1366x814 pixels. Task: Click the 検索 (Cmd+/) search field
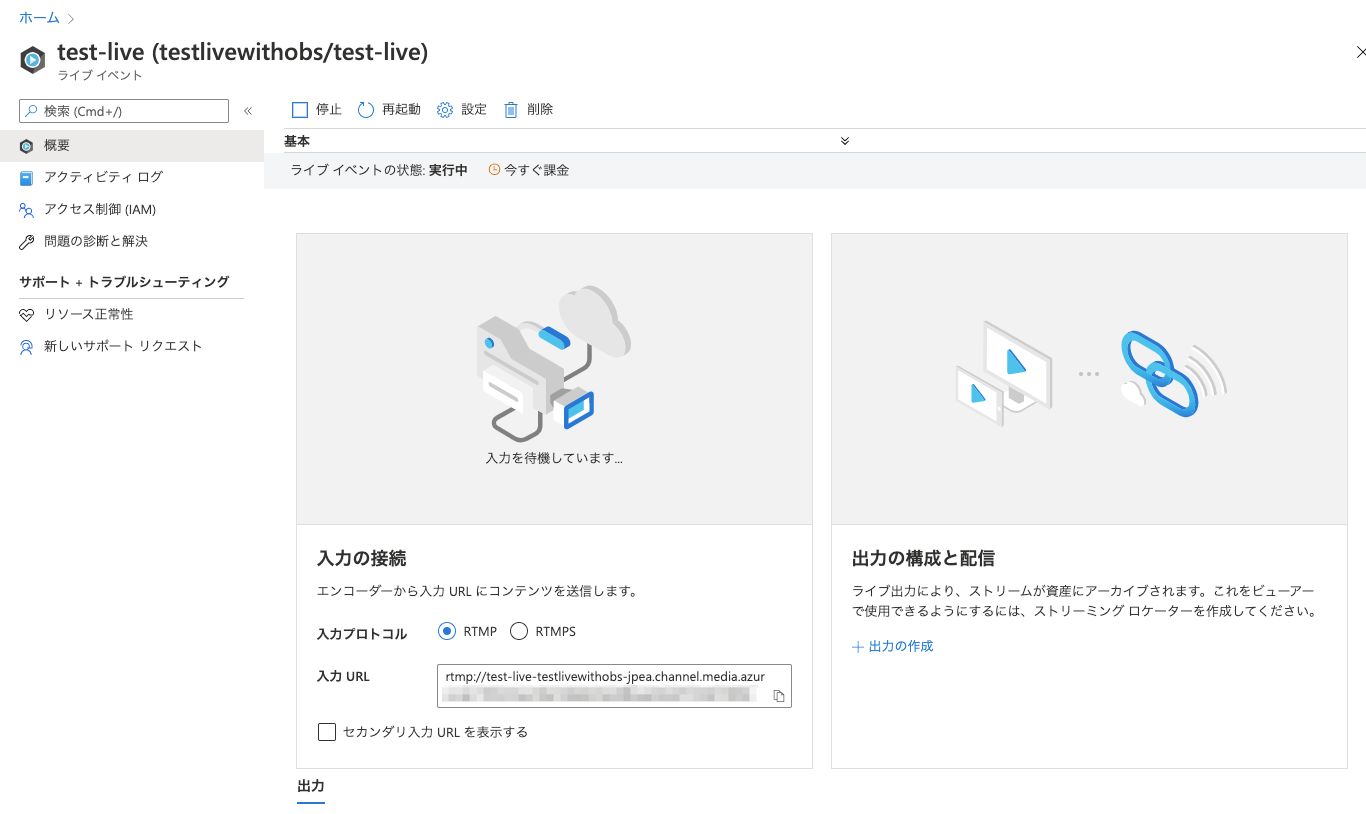[x=124, y=111]
